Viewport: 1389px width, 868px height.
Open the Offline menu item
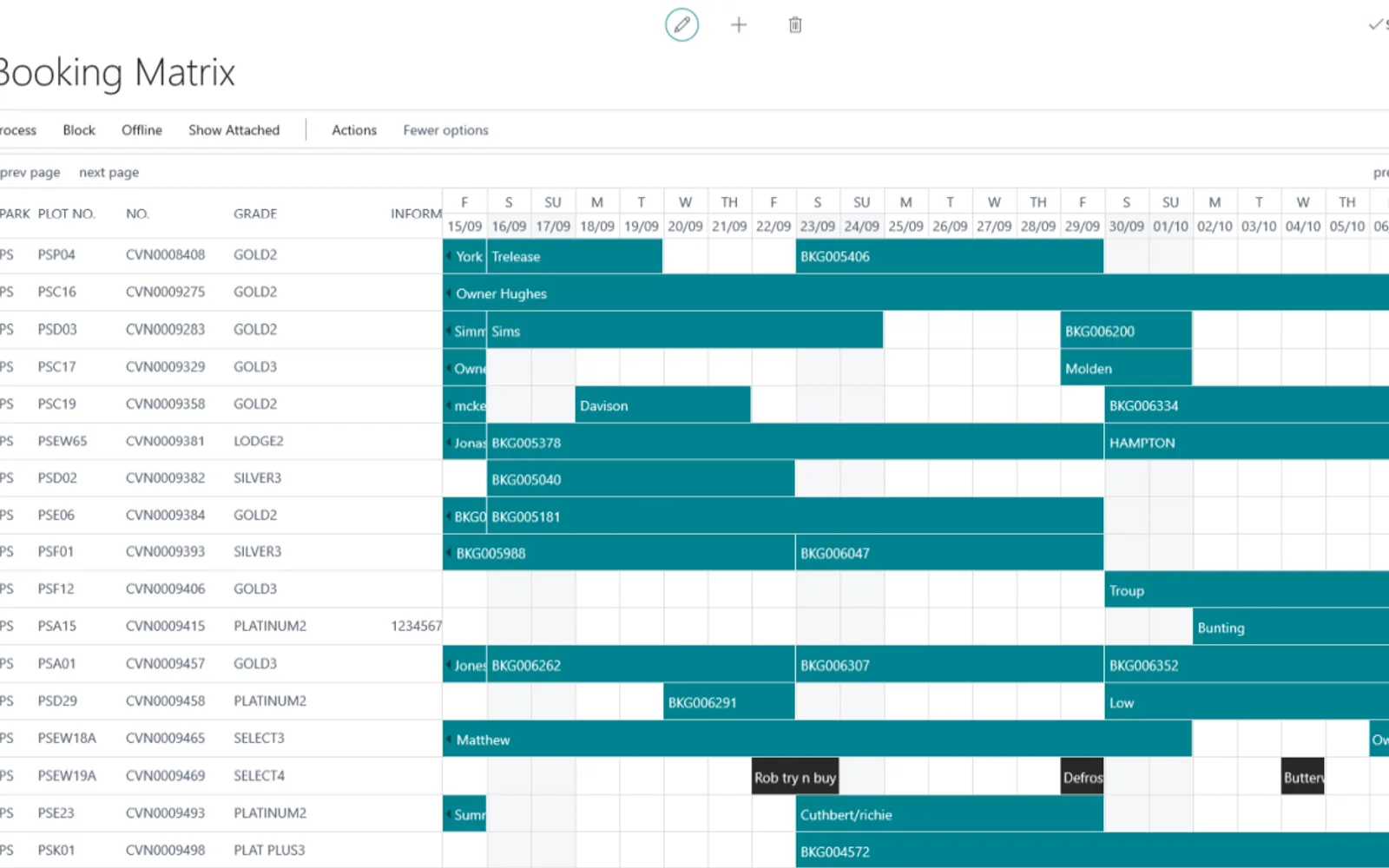(142, 130)
